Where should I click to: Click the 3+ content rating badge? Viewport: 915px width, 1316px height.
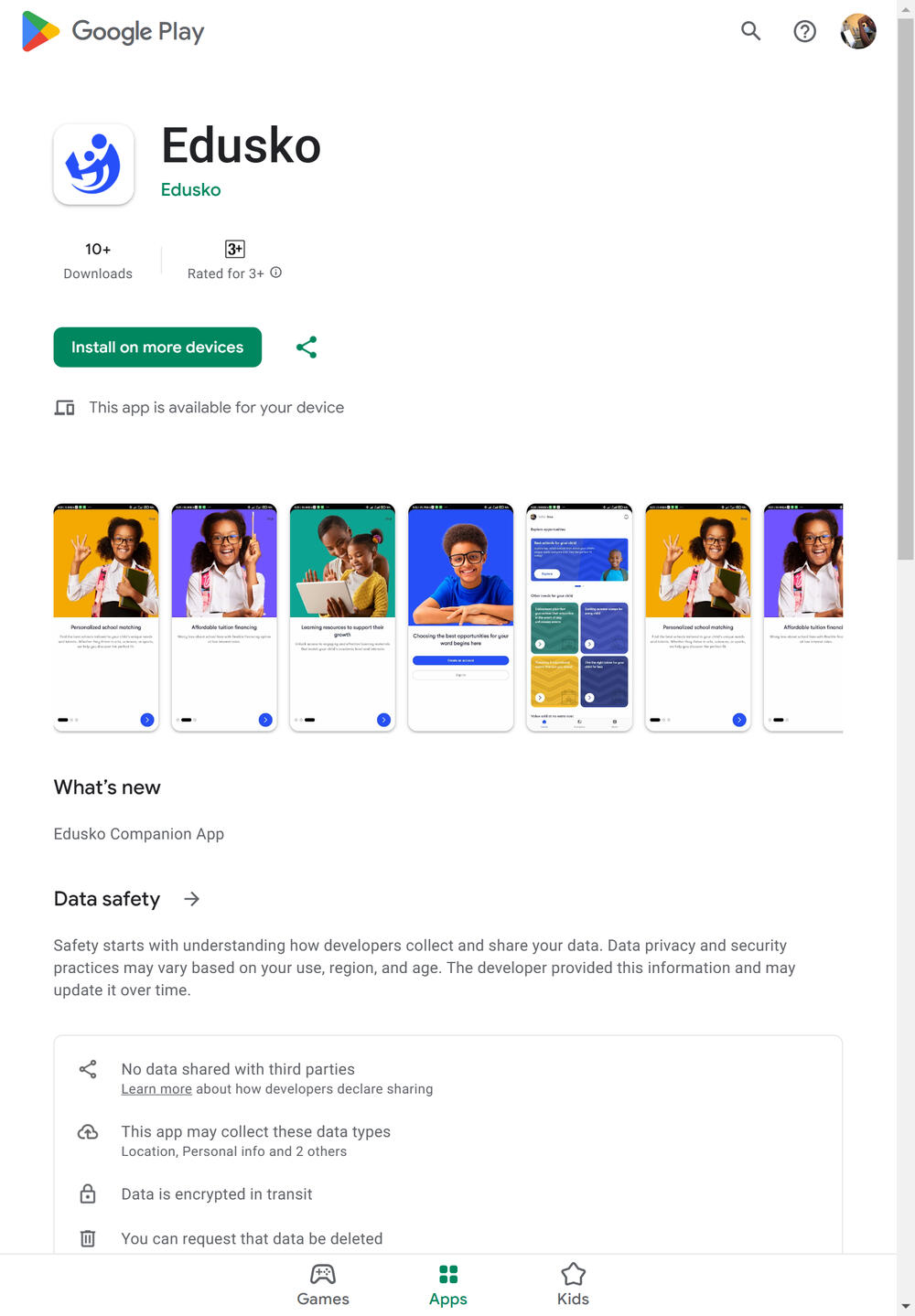coord(235,249)
